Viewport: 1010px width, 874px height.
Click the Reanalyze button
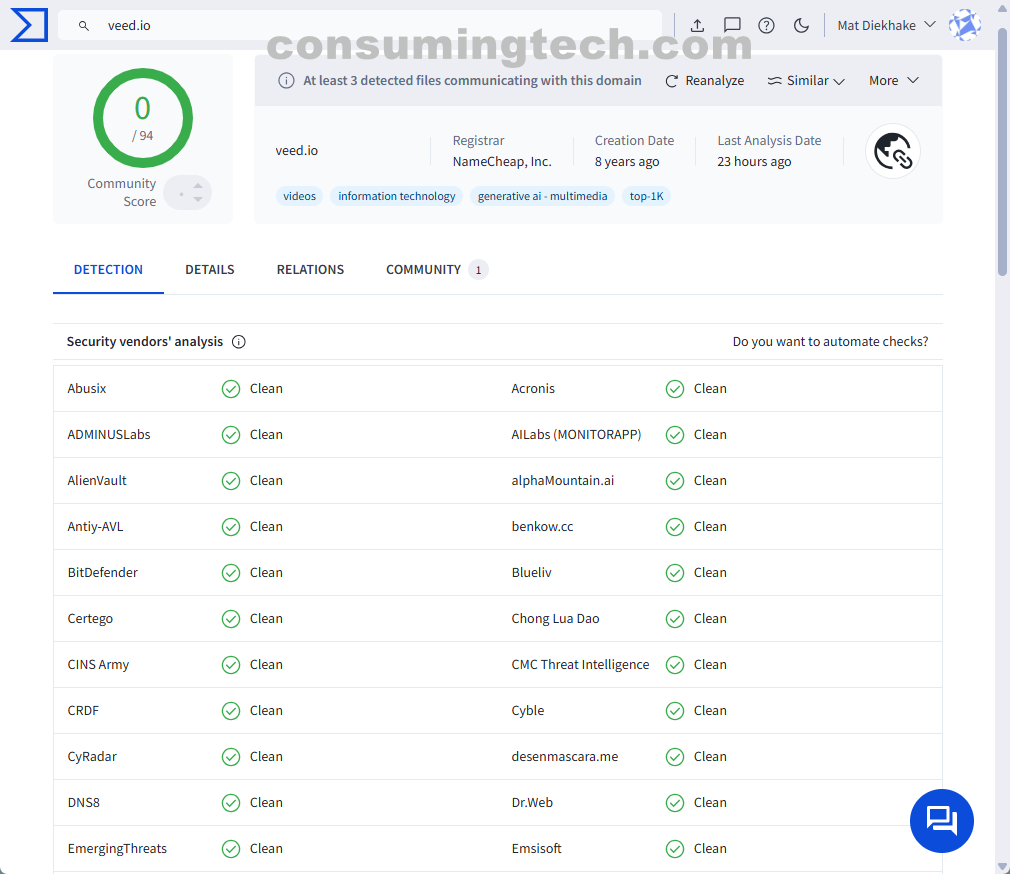pyautogui.click(x=704, y=81)
